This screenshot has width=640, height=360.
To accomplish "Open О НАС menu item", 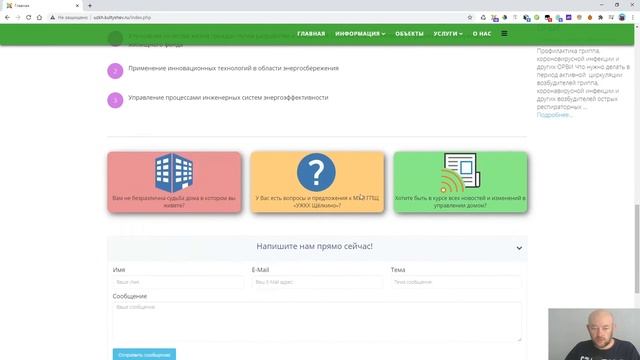I will (482, 33).
